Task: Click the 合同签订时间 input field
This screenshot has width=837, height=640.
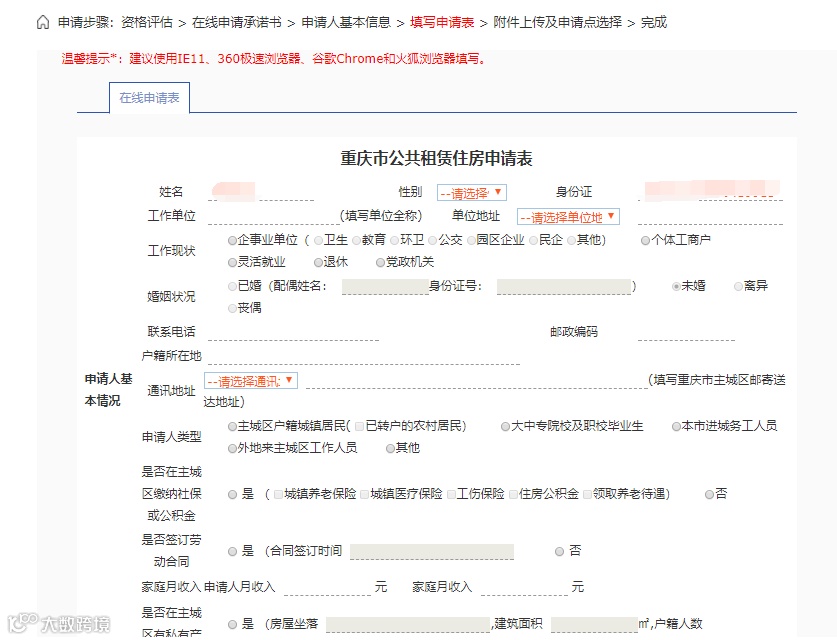Action: coord(432,552)
